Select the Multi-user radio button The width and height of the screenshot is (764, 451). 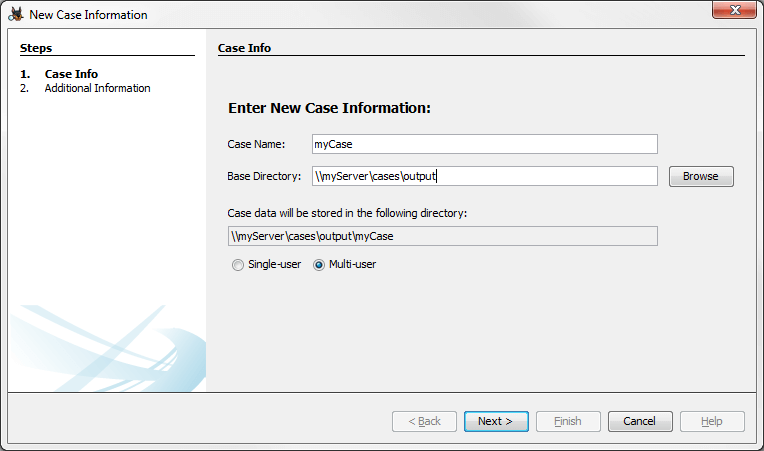320,265
